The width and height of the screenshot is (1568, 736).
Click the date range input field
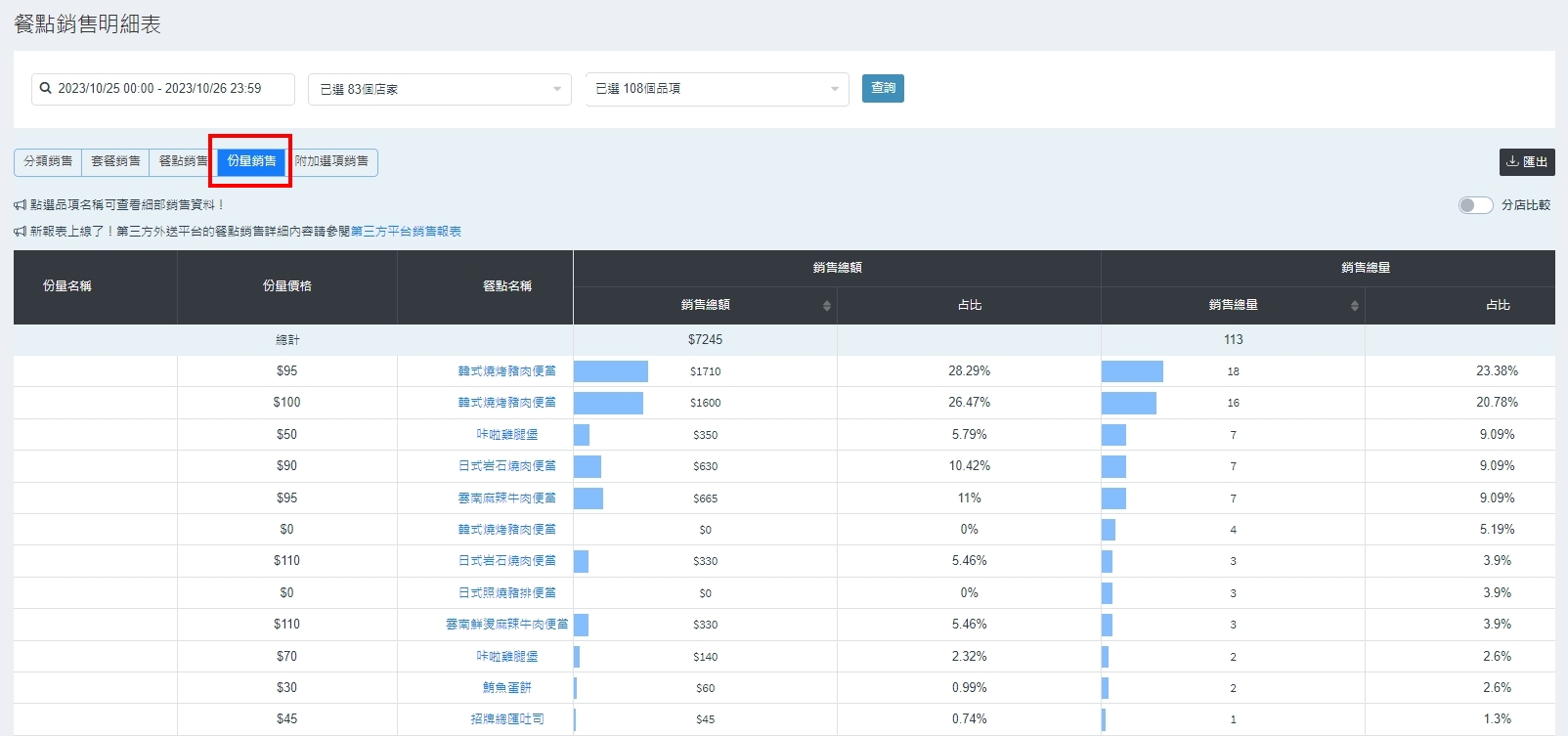point(171,88)
